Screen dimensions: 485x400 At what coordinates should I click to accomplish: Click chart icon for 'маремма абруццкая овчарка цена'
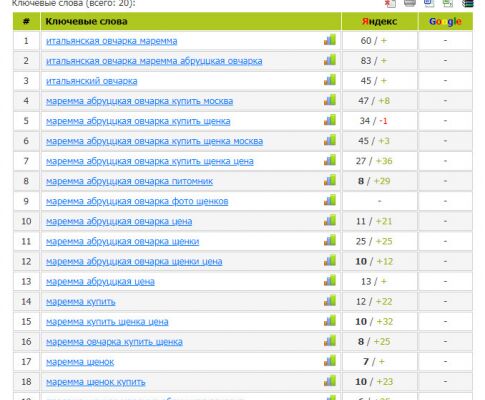tap(330, 221)
